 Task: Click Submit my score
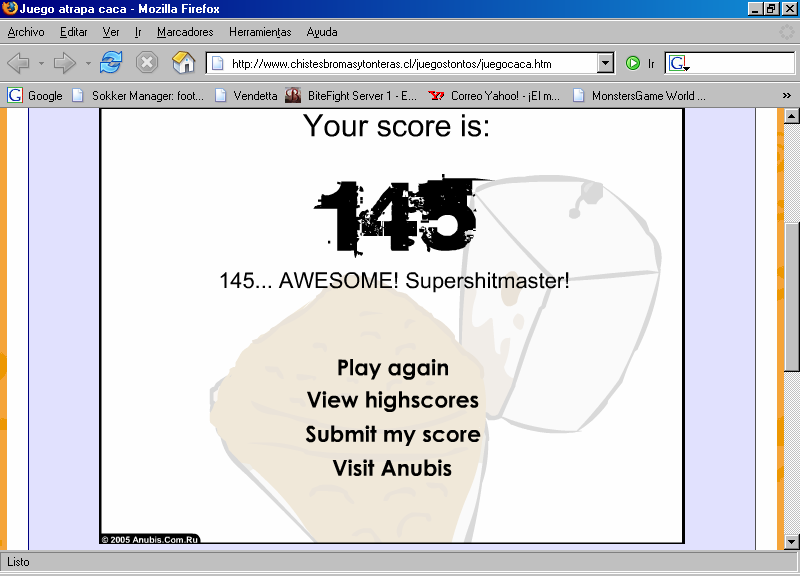tap(392, 434)
